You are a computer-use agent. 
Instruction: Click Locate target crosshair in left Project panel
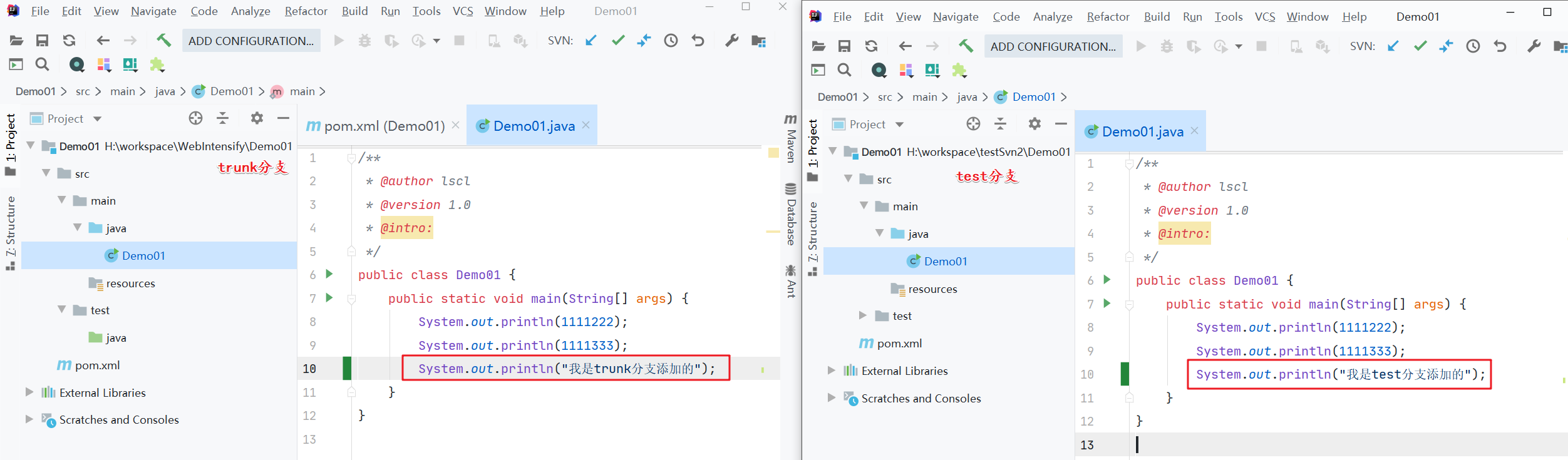click(x=196, y=118)
